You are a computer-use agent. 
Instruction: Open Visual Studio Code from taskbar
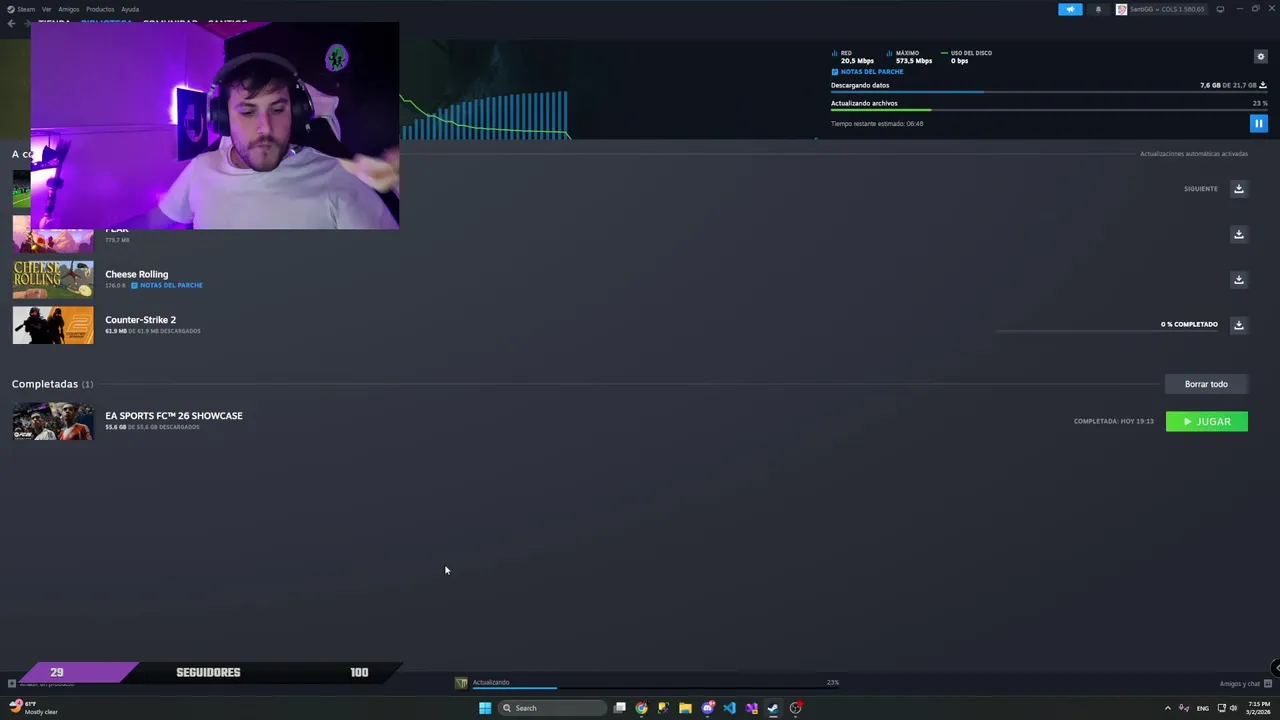click(x=729, y=708)
